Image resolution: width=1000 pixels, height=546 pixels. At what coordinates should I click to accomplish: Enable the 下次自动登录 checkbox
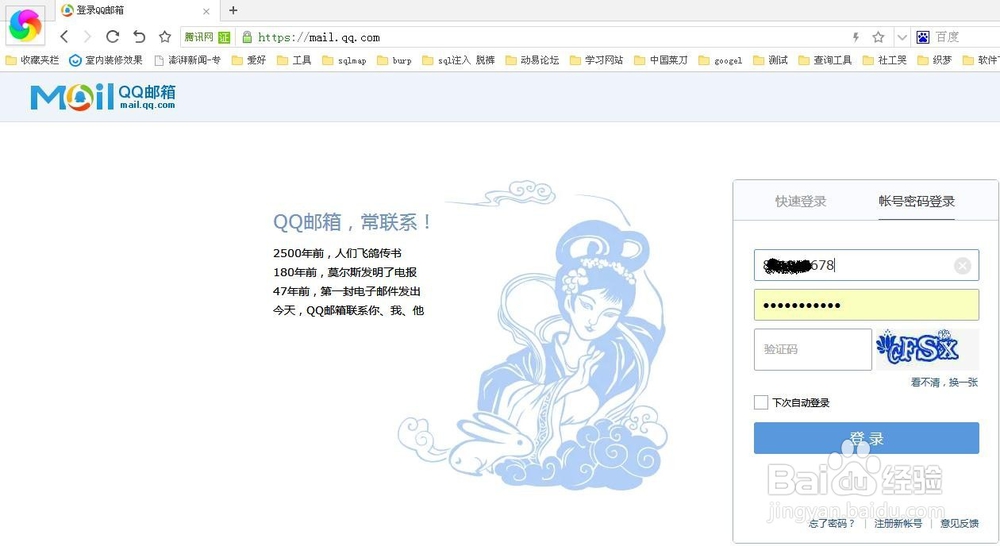[761, 402]
